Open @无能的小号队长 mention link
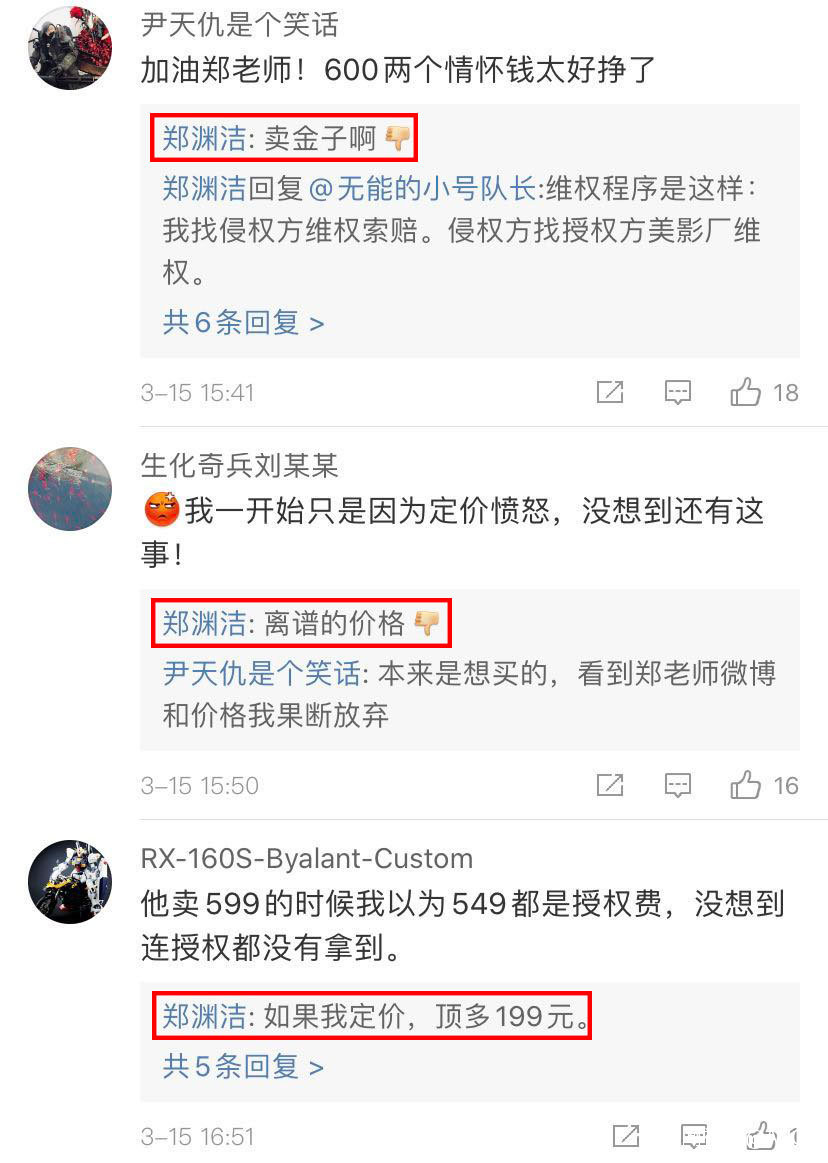The image size is (828, 1163). click(x=421, y=188)
